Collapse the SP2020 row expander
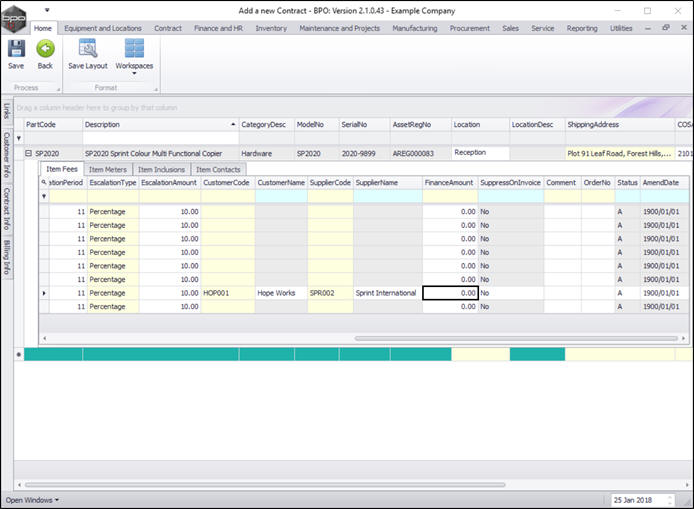 (x=28, y=153)
